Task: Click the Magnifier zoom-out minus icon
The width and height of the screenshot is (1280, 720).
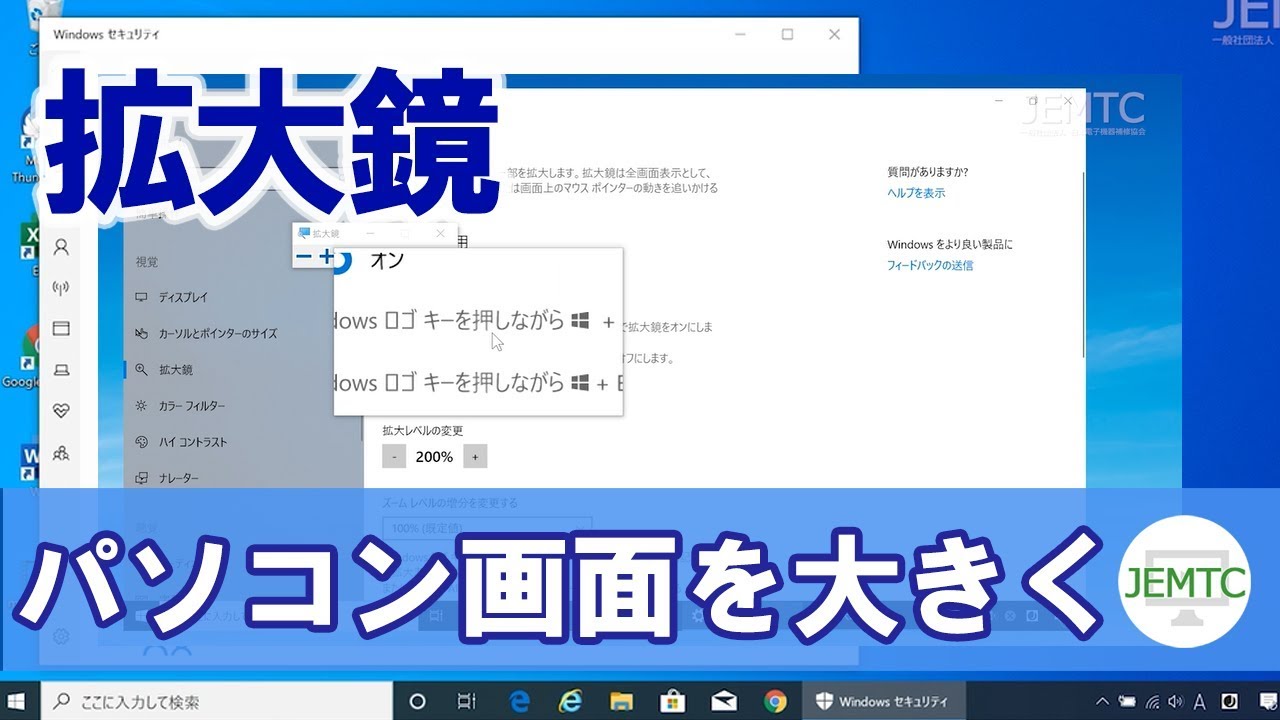Action: (x=302, y=257)
